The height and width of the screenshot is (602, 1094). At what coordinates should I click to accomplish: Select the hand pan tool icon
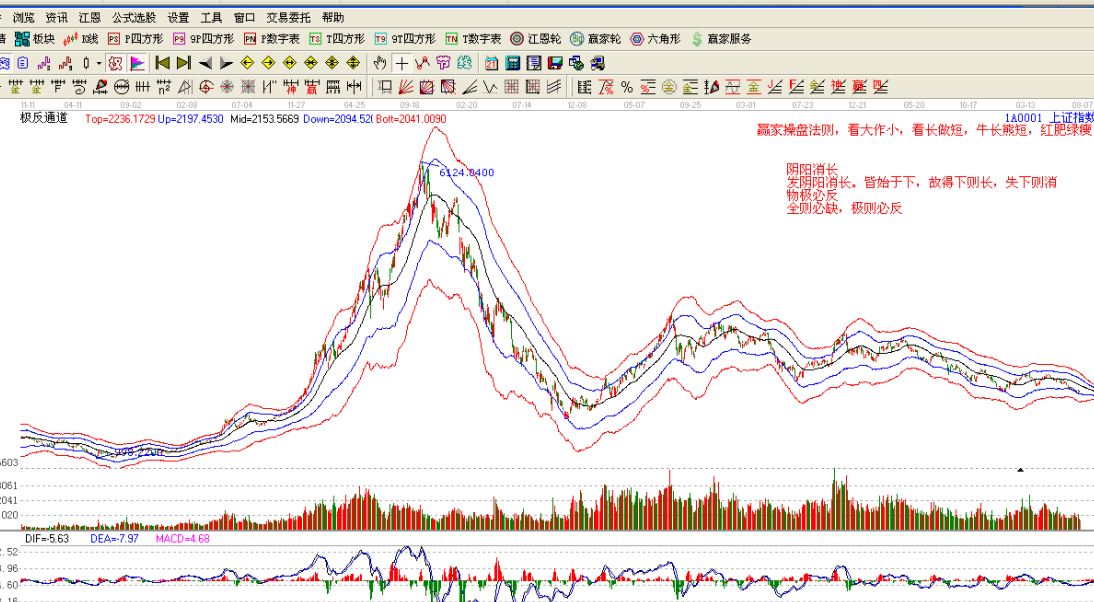380,63
